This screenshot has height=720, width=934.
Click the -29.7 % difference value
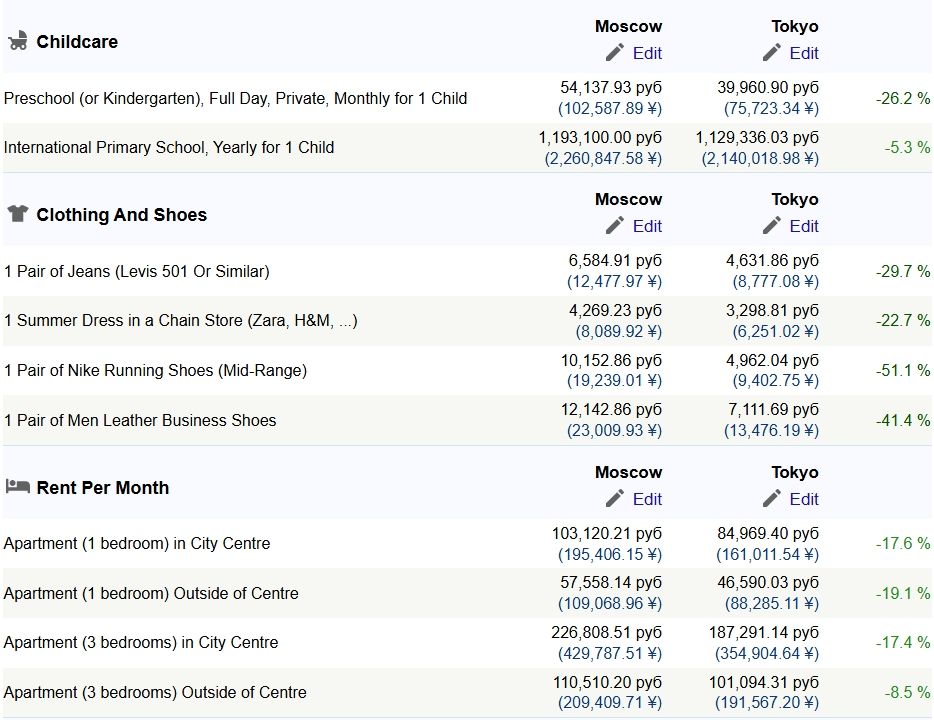(903, 272)
